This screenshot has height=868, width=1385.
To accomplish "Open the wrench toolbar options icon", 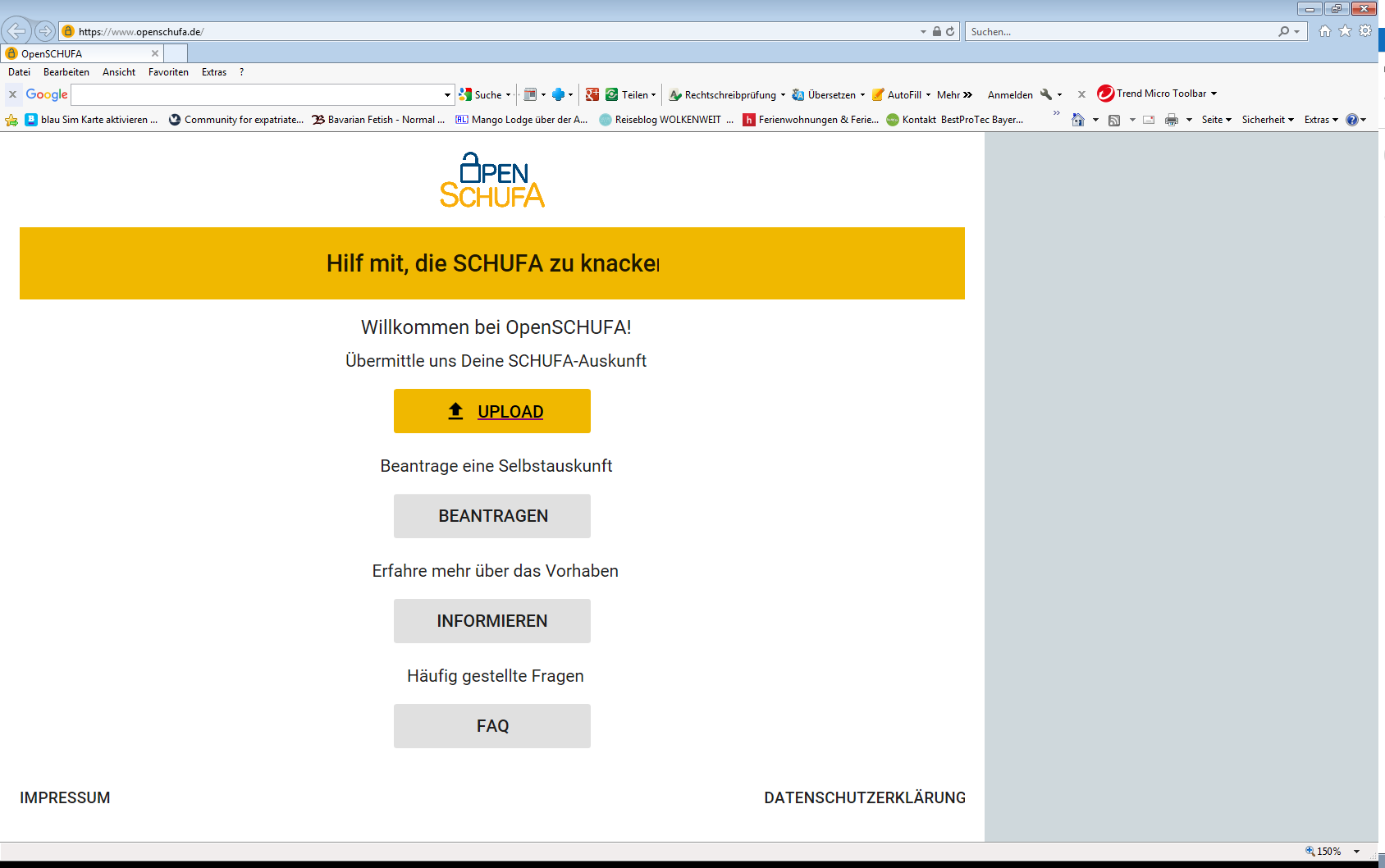I will point(1046,94).
